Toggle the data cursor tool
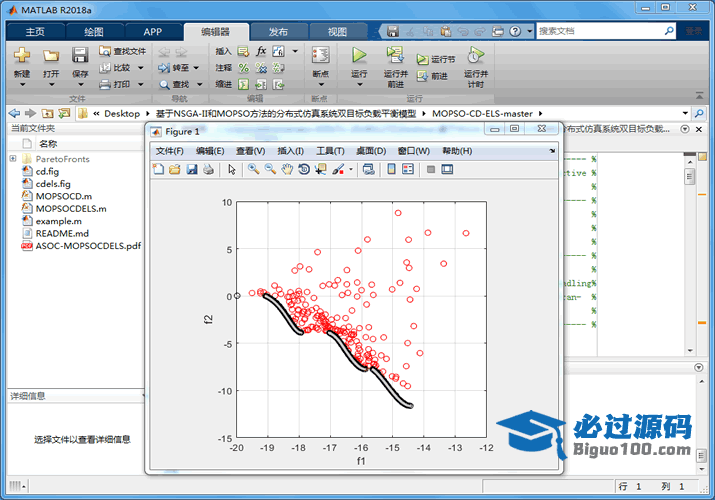Image resolution: width=715 pixels, height=500 pixels. [321, 170]
